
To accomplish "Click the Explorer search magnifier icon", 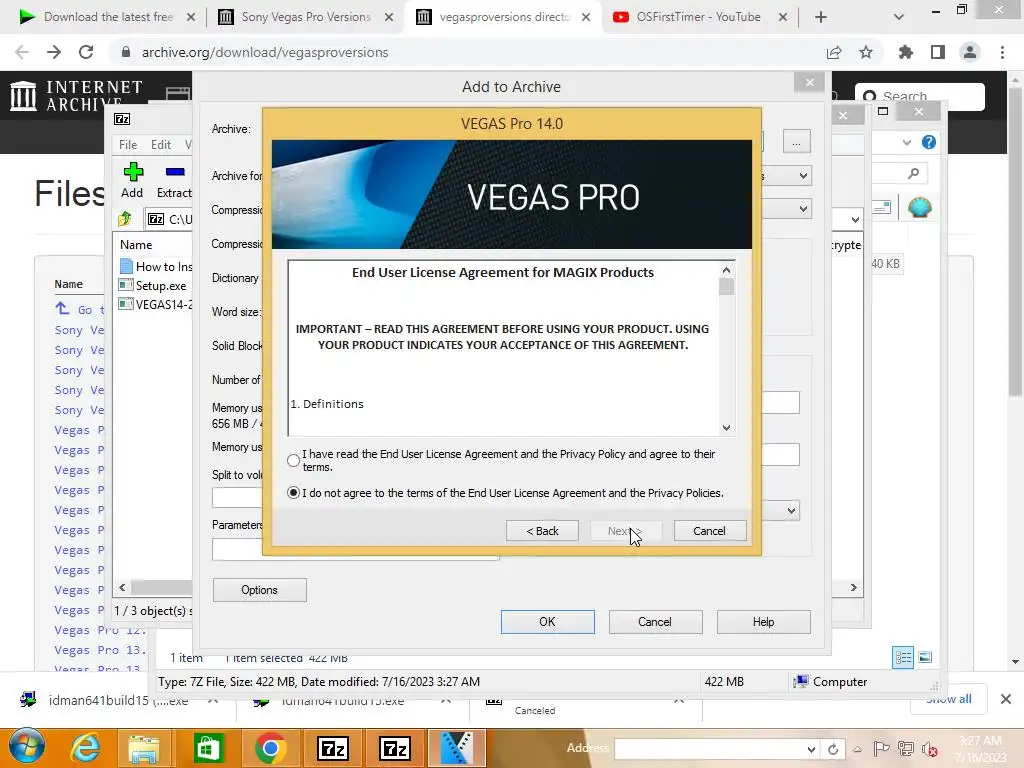I will click(914, 173).
